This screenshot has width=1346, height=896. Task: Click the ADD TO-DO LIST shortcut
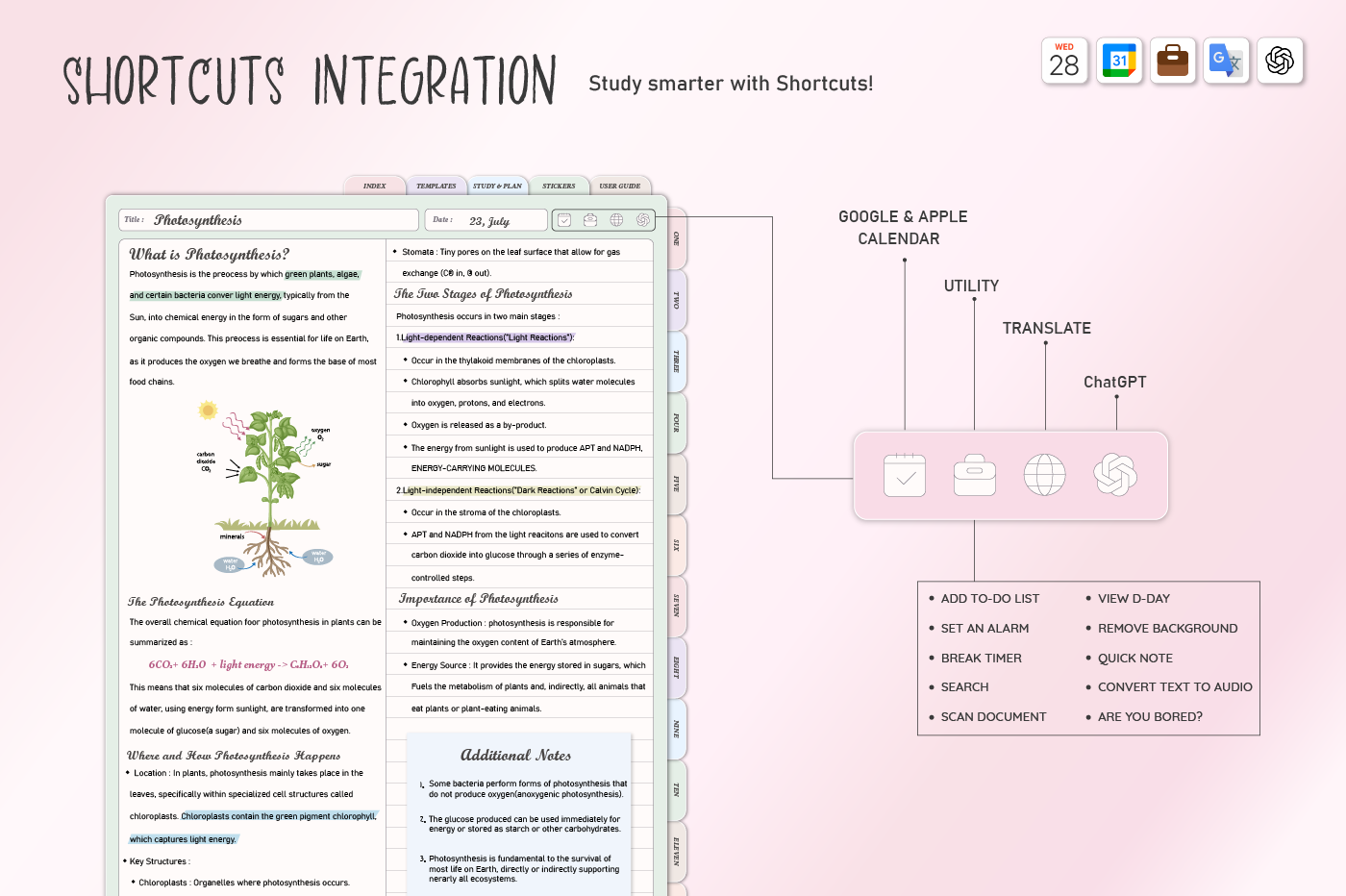pyautogui.click(x=989, y=599)
